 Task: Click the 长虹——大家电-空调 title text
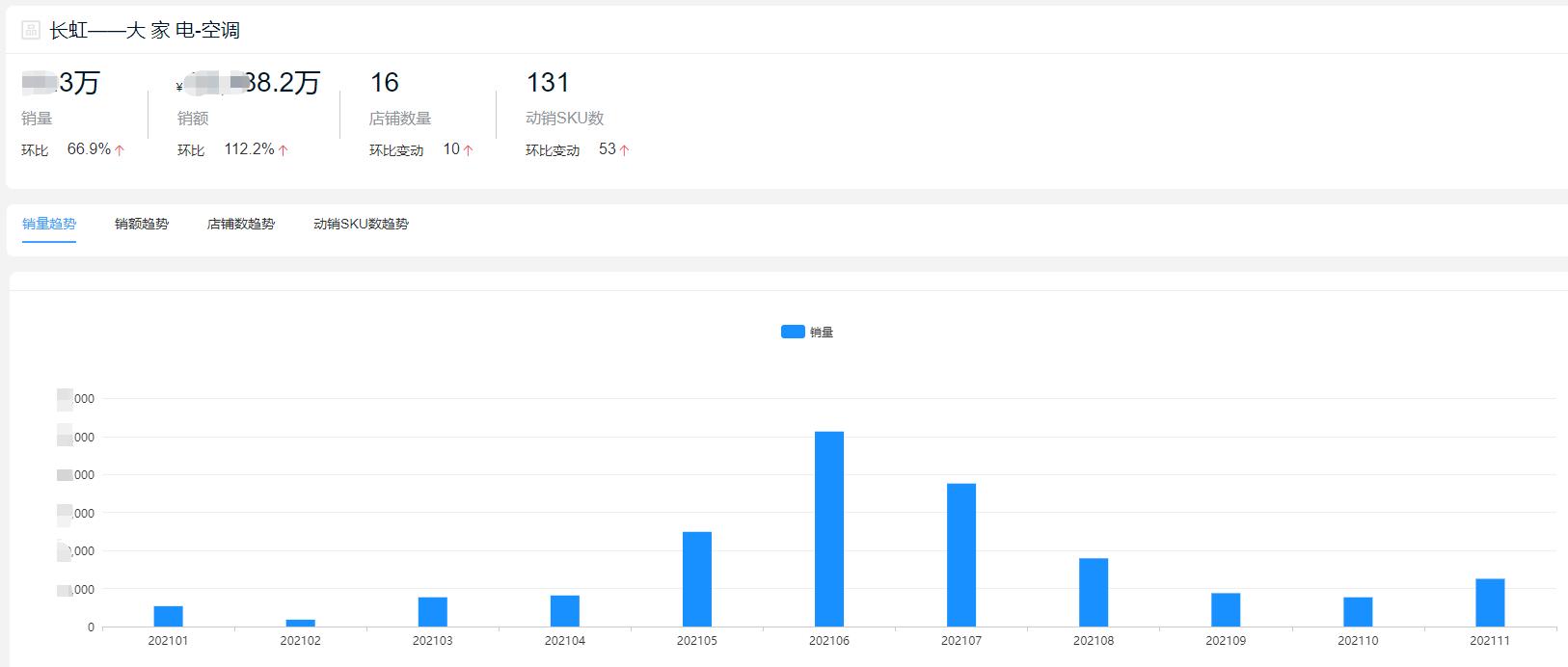click(x=145, y=31)
